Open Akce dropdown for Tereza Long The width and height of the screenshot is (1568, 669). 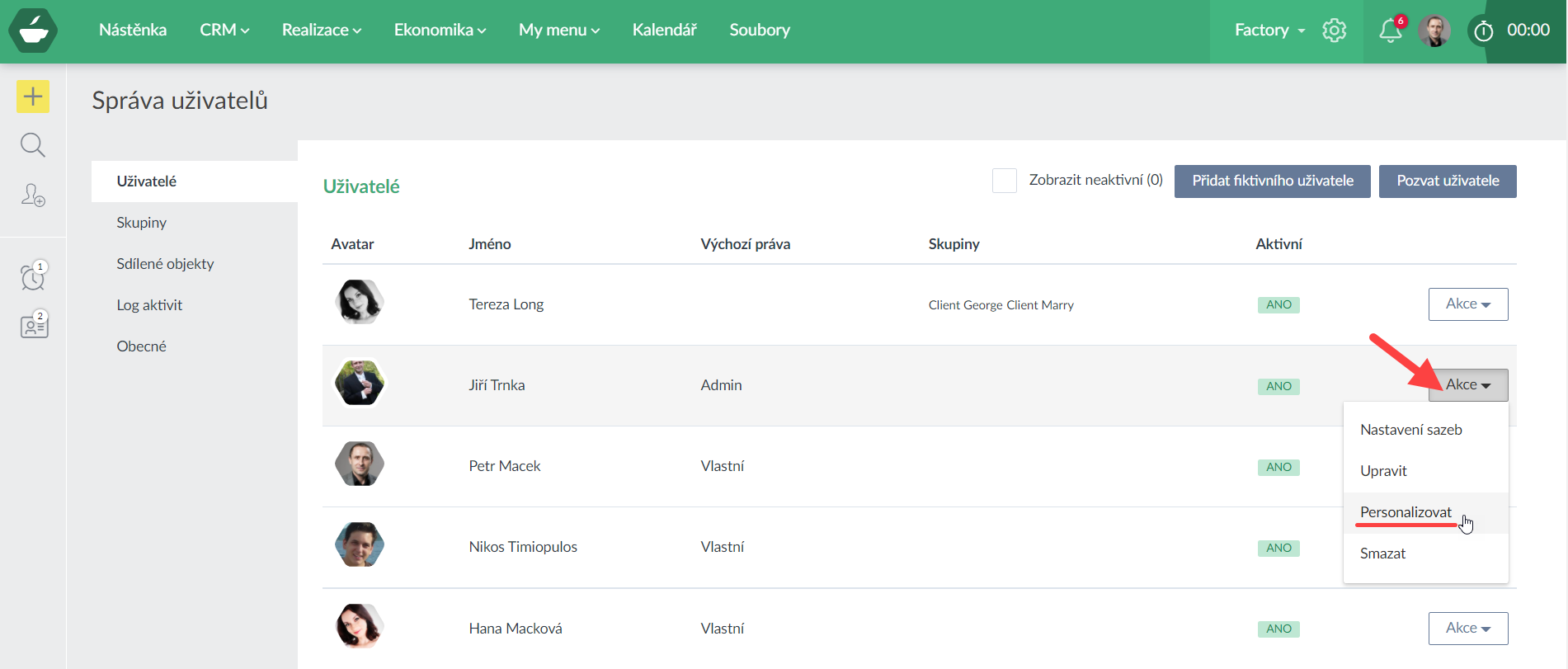click(1467, 304)
